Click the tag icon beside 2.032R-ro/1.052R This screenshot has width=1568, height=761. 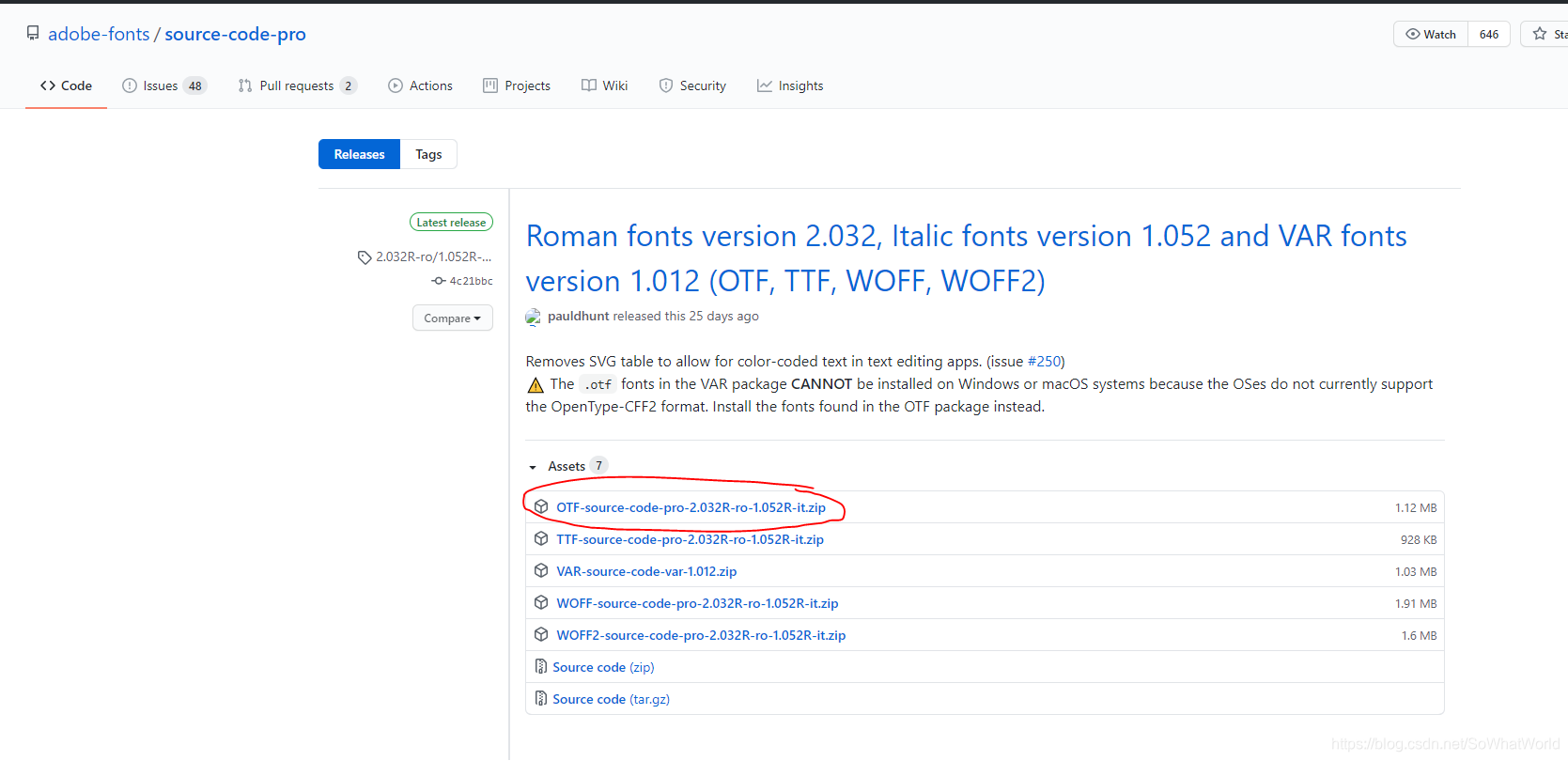(x=365, y=257)
